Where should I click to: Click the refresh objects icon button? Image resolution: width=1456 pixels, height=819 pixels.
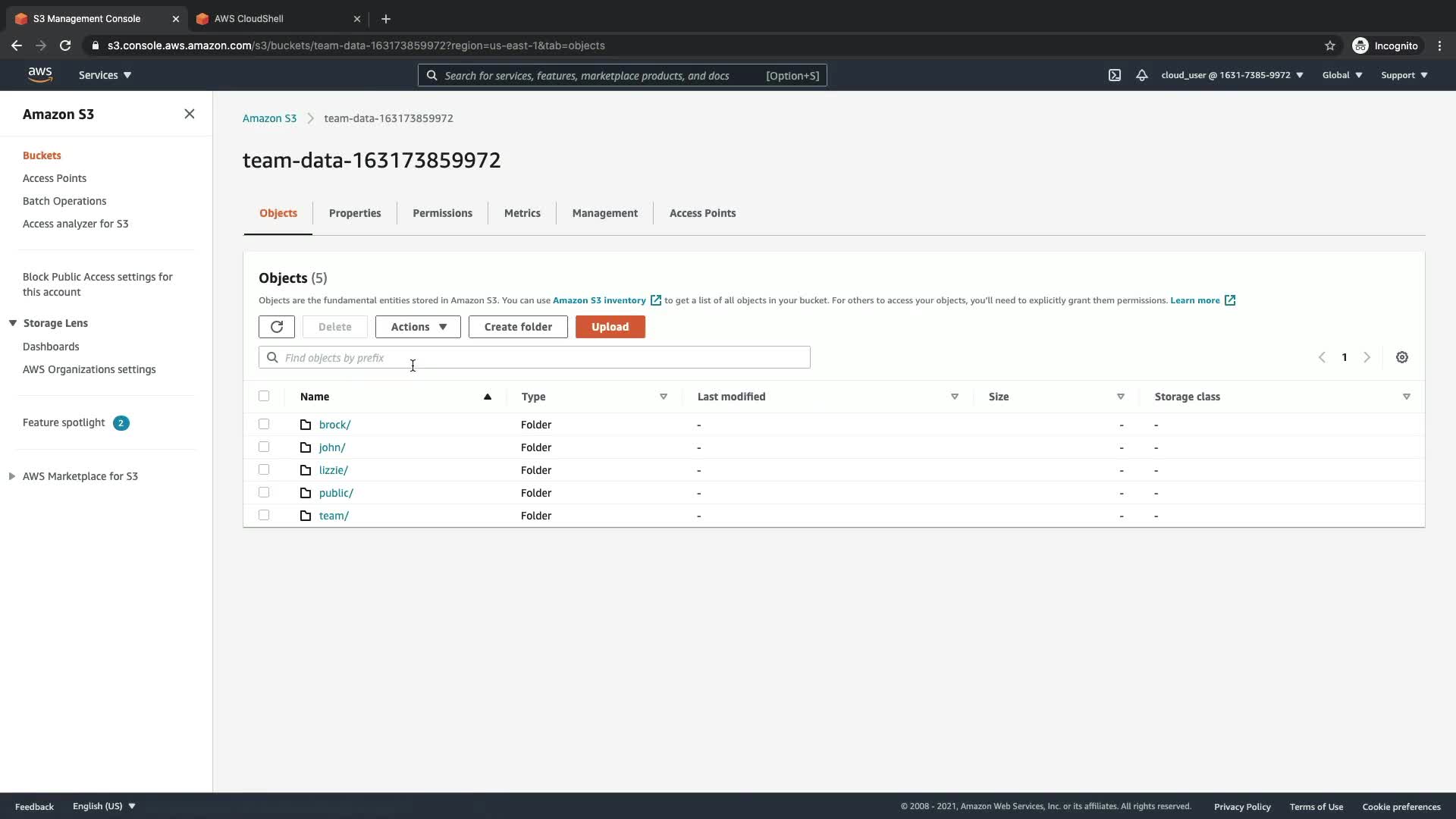coord(276,327)
